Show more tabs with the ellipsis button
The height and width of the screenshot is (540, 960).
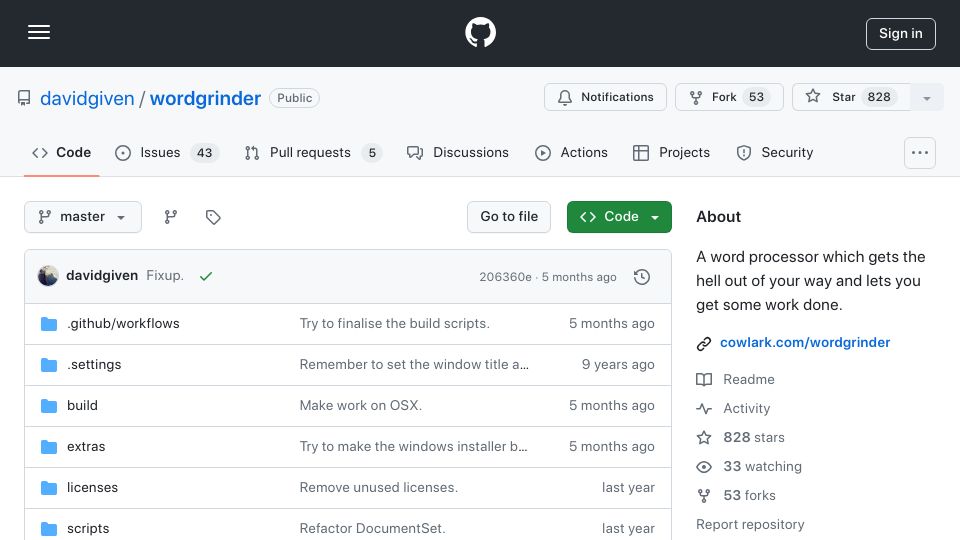[920, 153]
